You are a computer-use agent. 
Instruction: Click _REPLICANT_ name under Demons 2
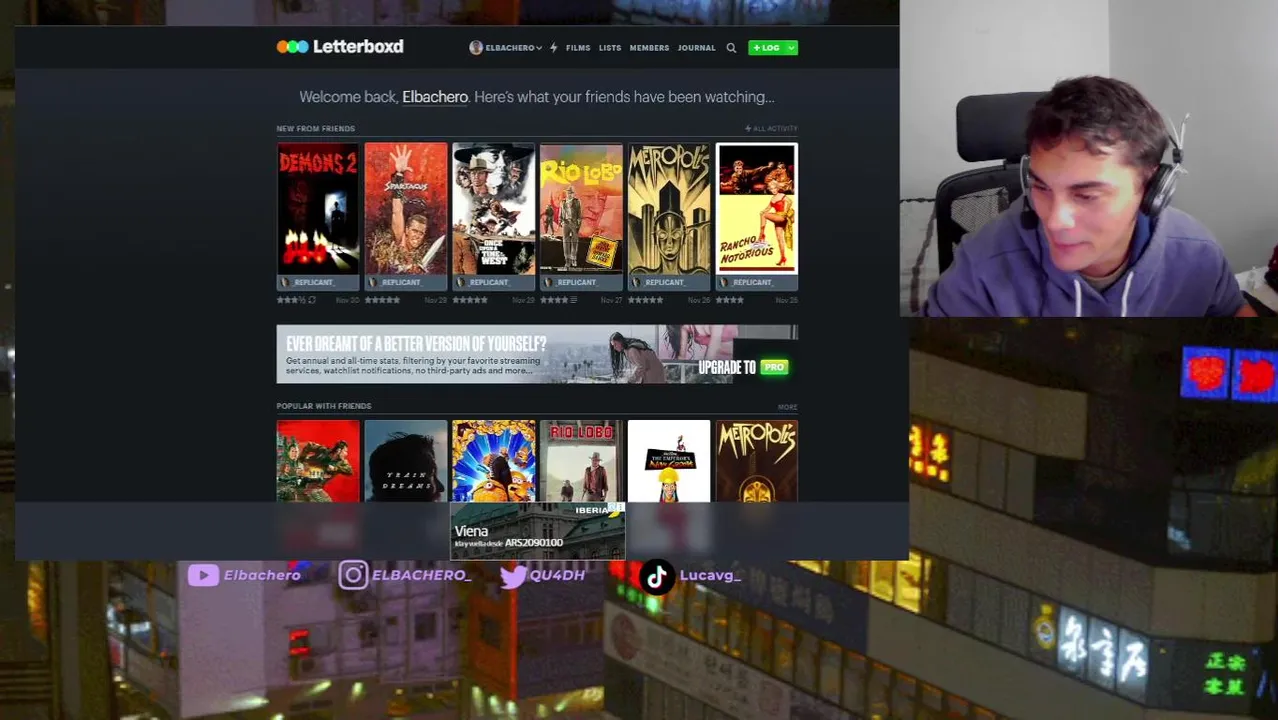pyautogui.click(x=314, y=282)
